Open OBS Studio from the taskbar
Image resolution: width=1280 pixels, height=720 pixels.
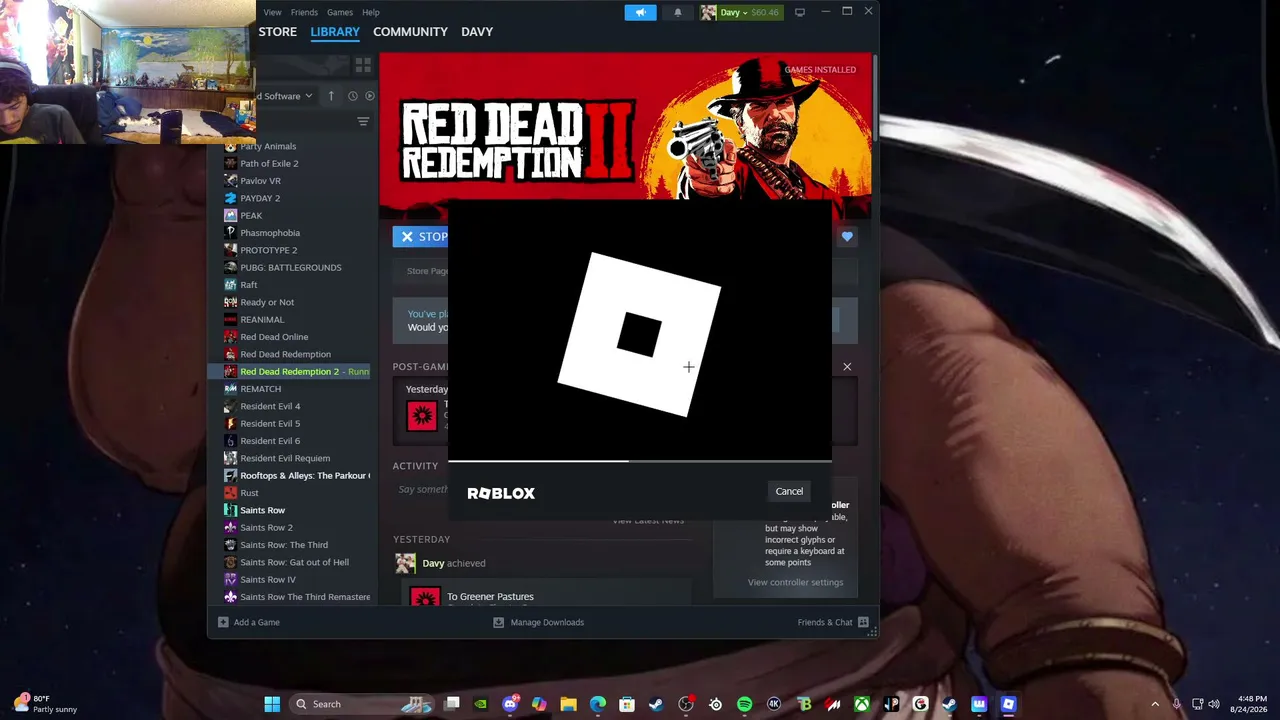pos(686,704)
